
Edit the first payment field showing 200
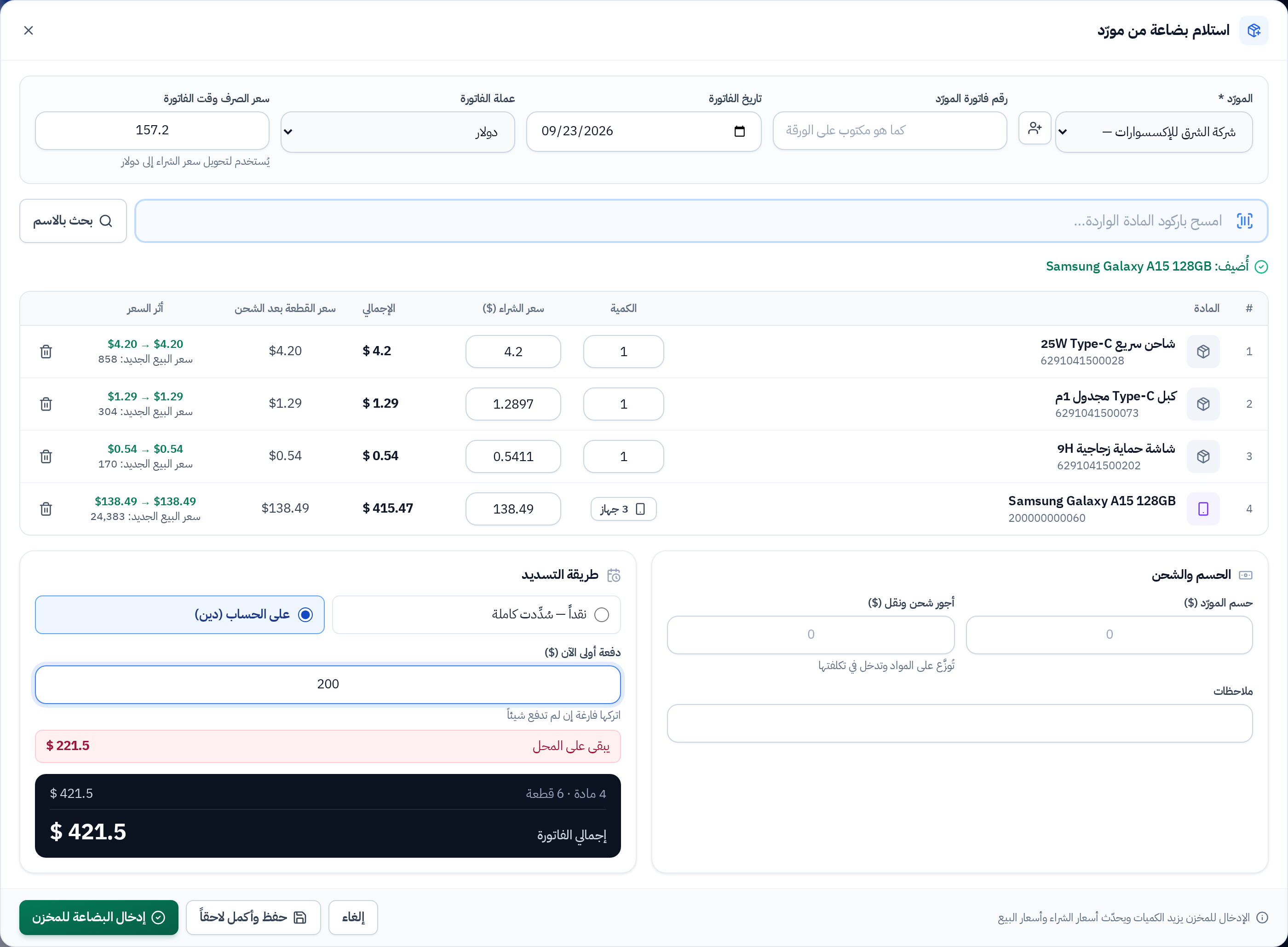[x=328, y=684]
